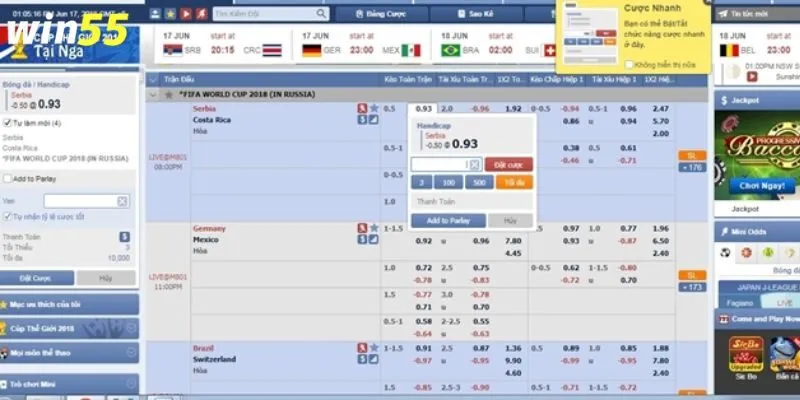The width and height of the screenshot is (800, 400).
Task: Click the red Đặt cược button in popup
Action: pos(509,164)
